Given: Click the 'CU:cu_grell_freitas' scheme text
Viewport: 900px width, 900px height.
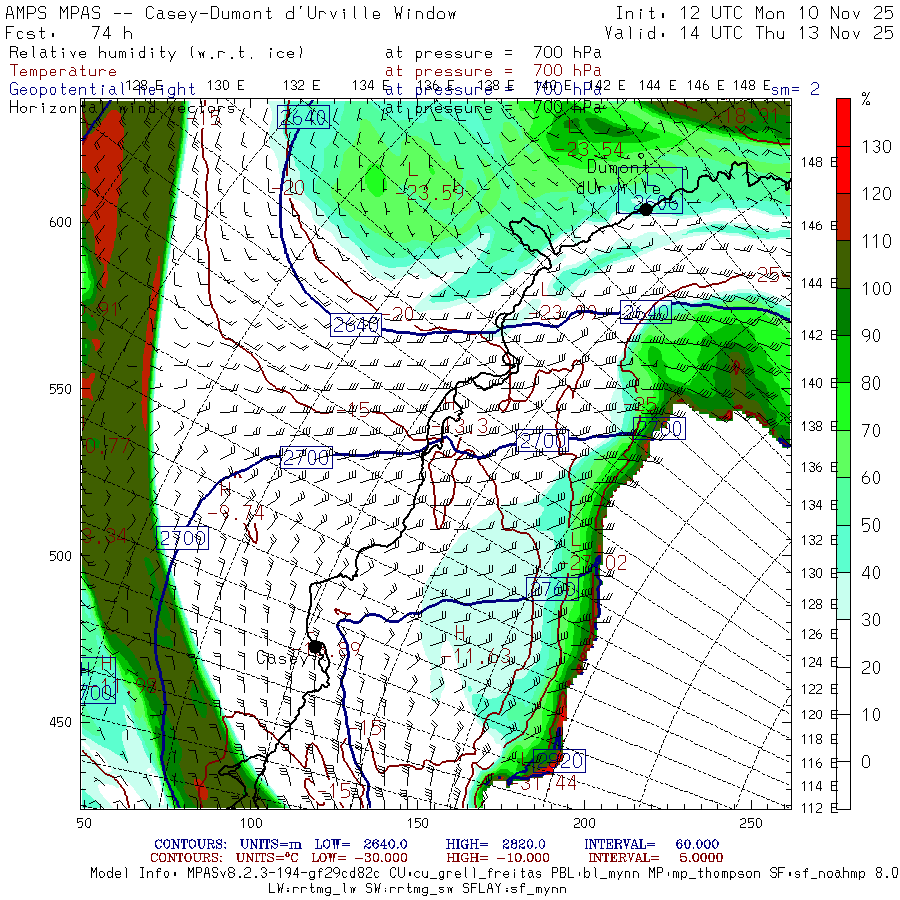Looking at the screenshot, I should (465, 874).
